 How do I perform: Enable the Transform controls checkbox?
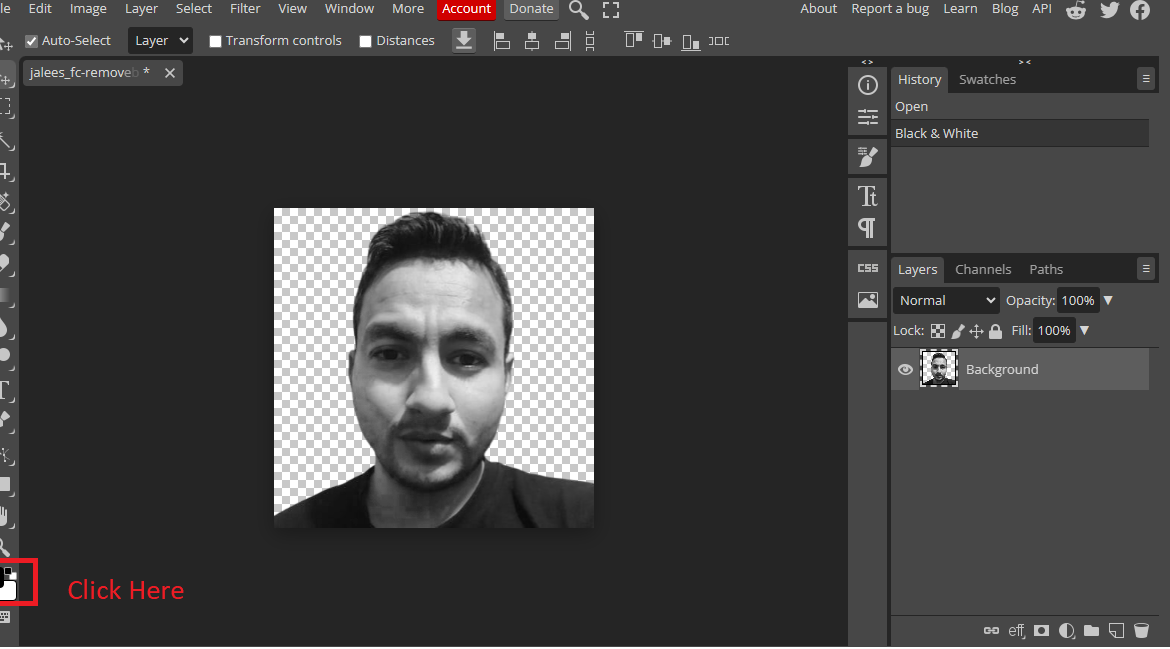(x=215, y=41)
